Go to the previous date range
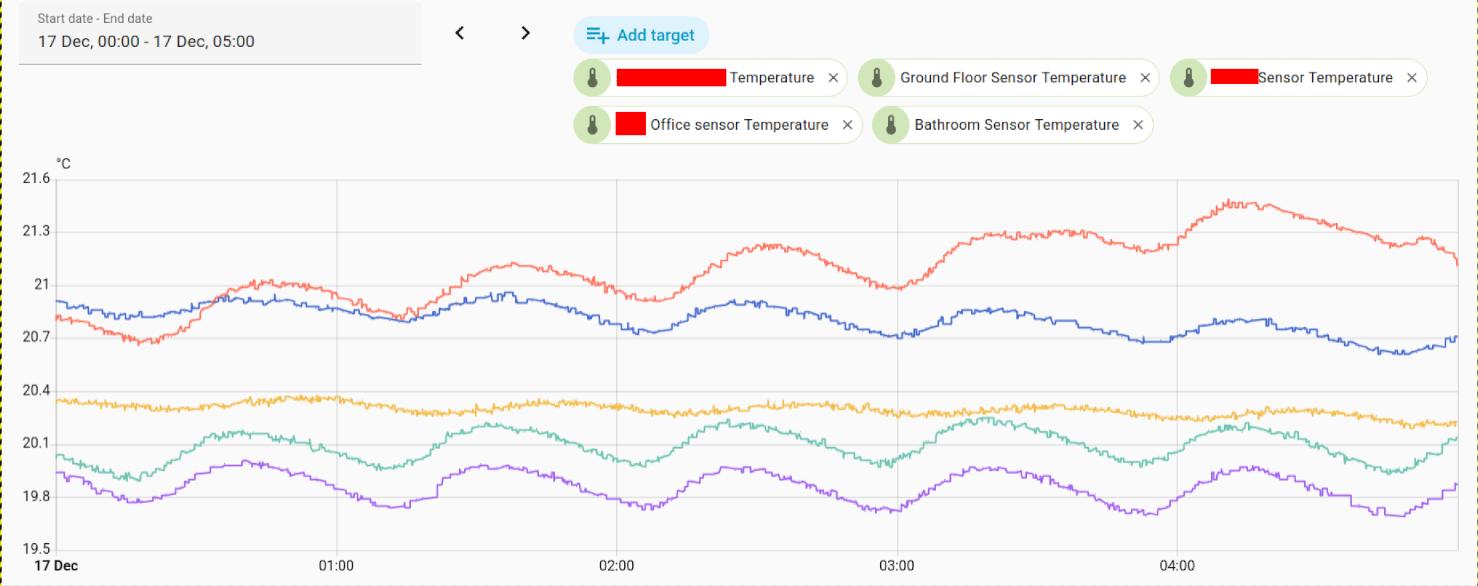 click(x=460, y=33)
